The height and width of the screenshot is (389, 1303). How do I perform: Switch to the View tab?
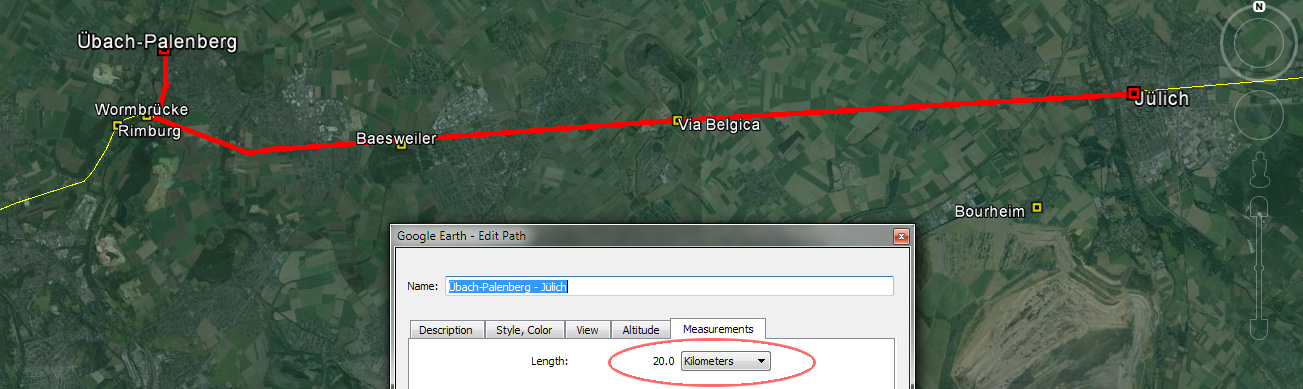[x=588, y=330]
